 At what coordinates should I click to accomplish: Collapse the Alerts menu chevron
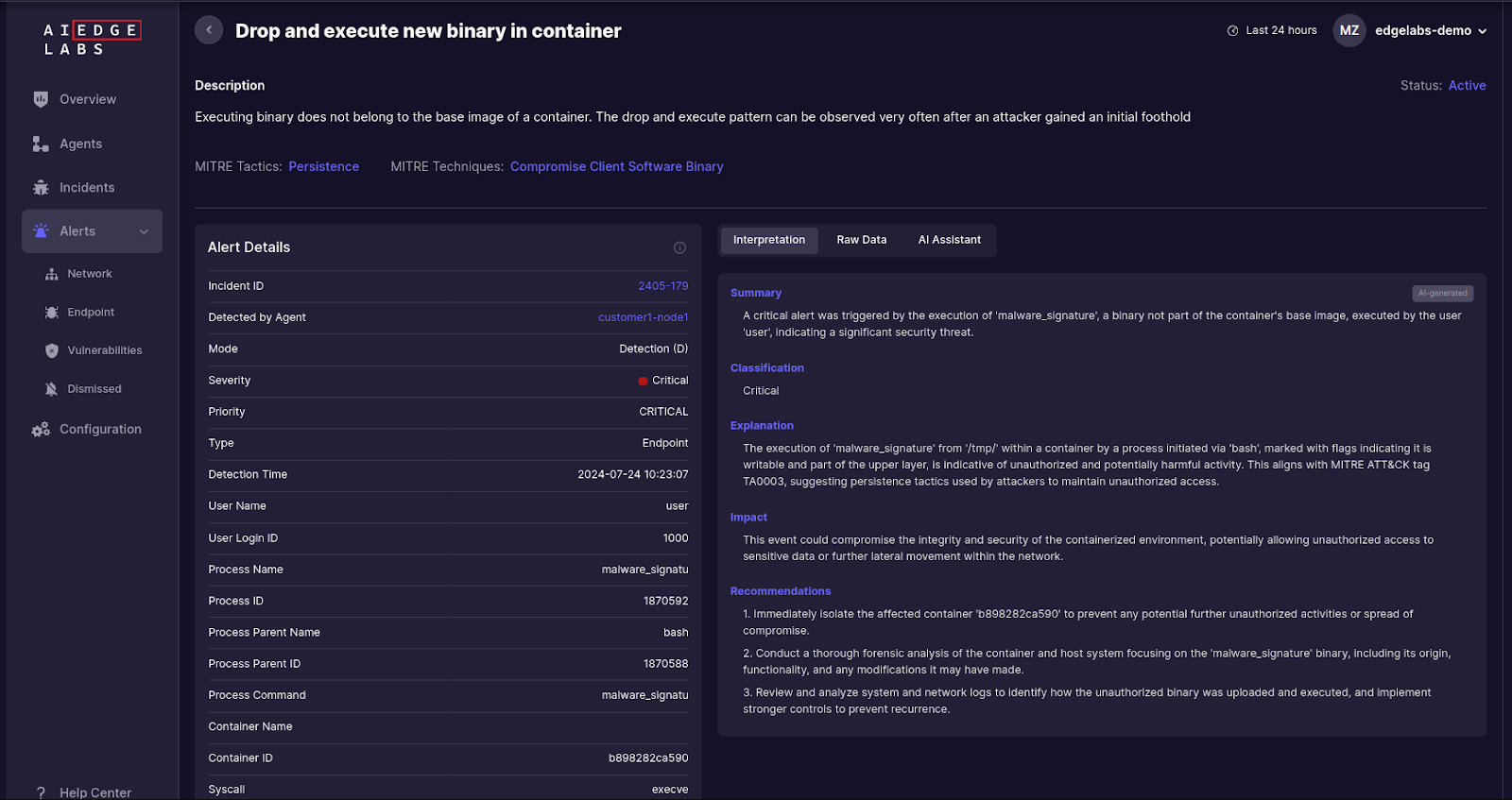144,231
